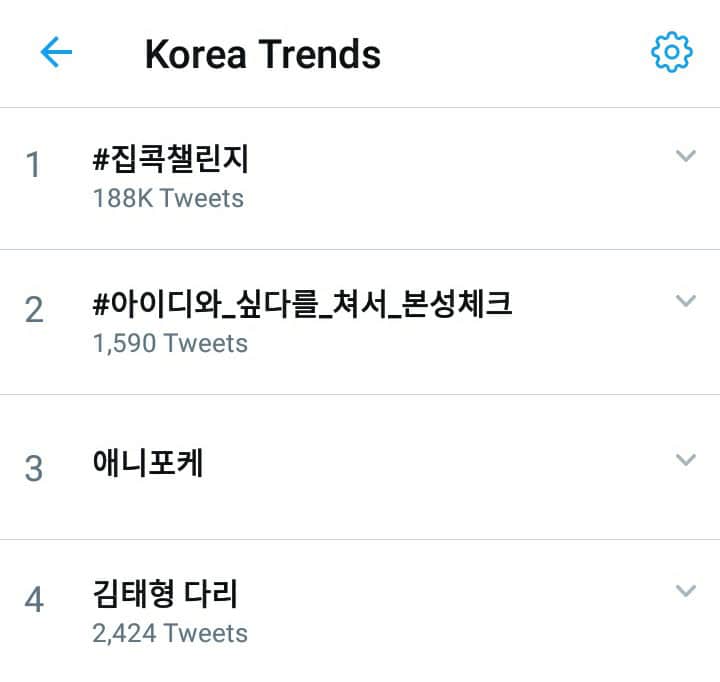Click the 2,424 Tweets count
The width and height of the screenshot is (720, 682).
click(x=170, y=633)
